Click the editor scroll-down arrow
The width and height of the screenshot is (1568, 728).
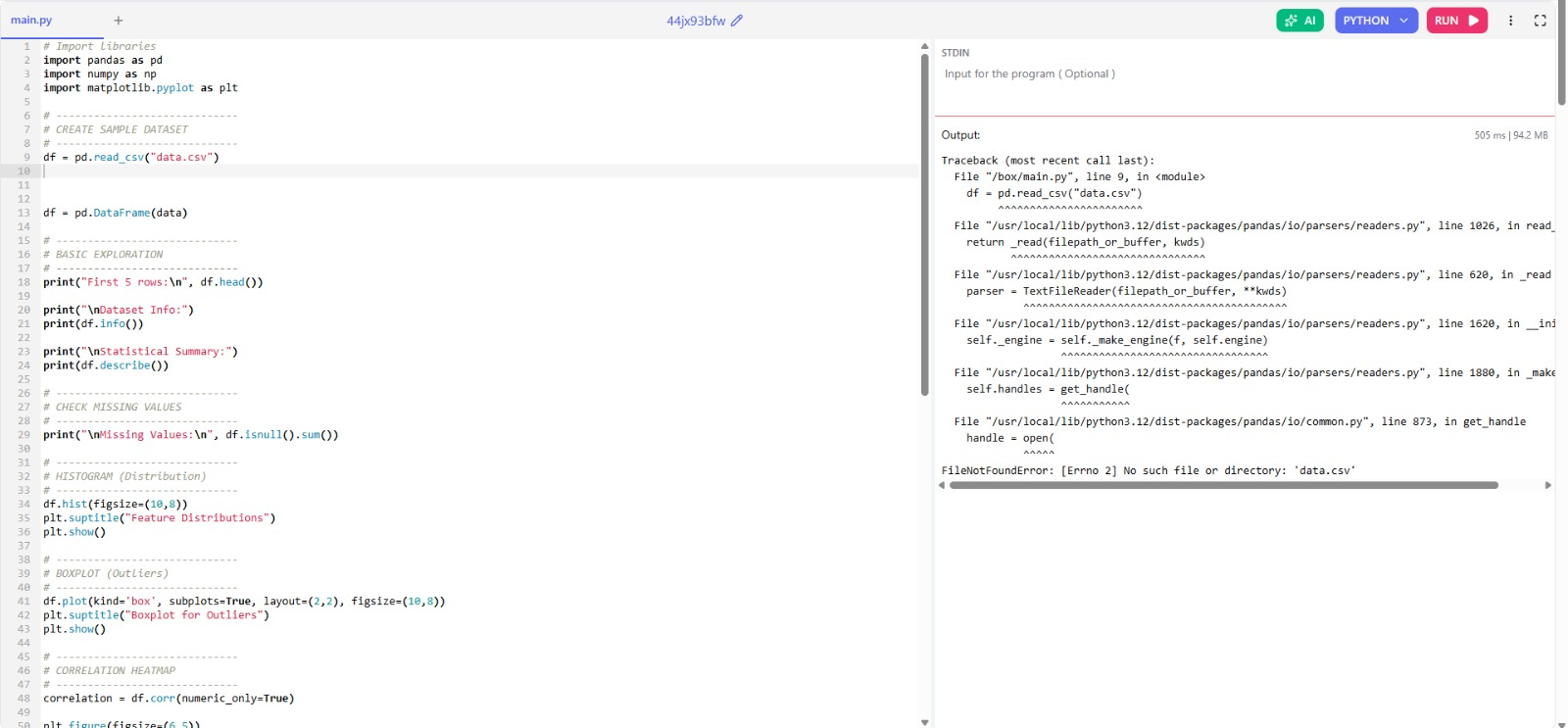(924, 722)
